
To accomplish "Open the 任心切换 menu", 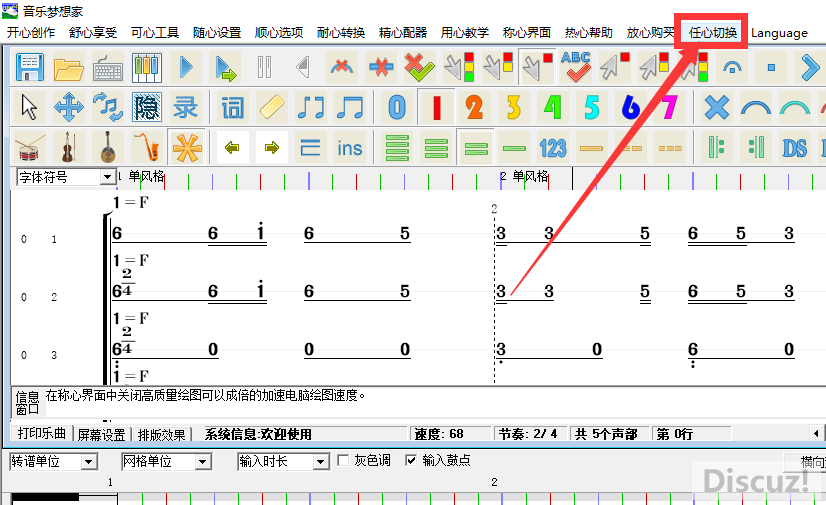I will tap(713, 33).
